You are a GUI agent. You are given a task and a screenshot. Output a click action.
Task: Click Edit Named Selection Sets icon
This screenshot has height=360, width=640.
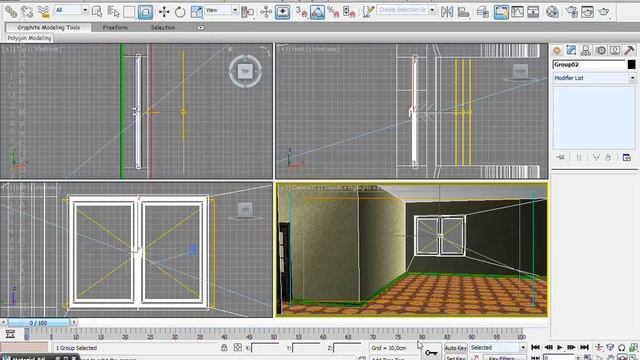(x=368, y=11)
